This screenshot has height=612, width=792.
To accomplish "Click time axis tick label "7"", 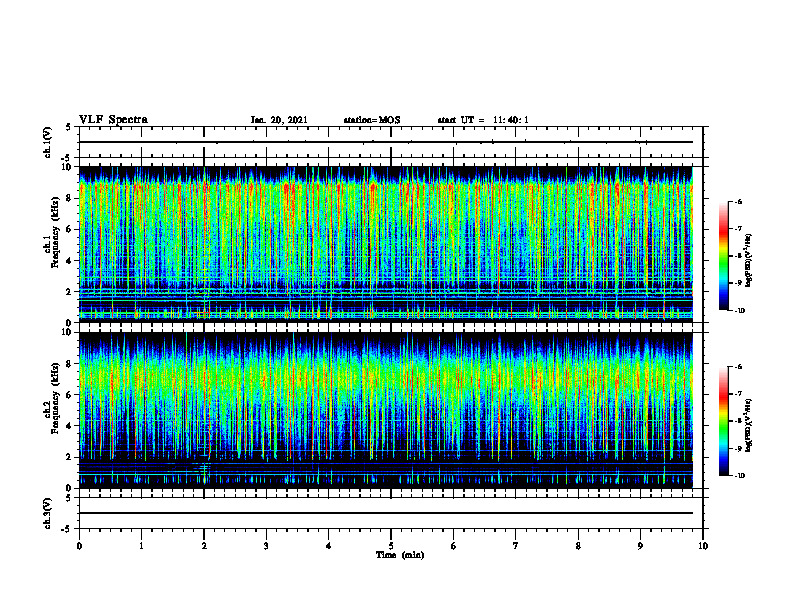I will pyautogui.click(x=516, y=546).
